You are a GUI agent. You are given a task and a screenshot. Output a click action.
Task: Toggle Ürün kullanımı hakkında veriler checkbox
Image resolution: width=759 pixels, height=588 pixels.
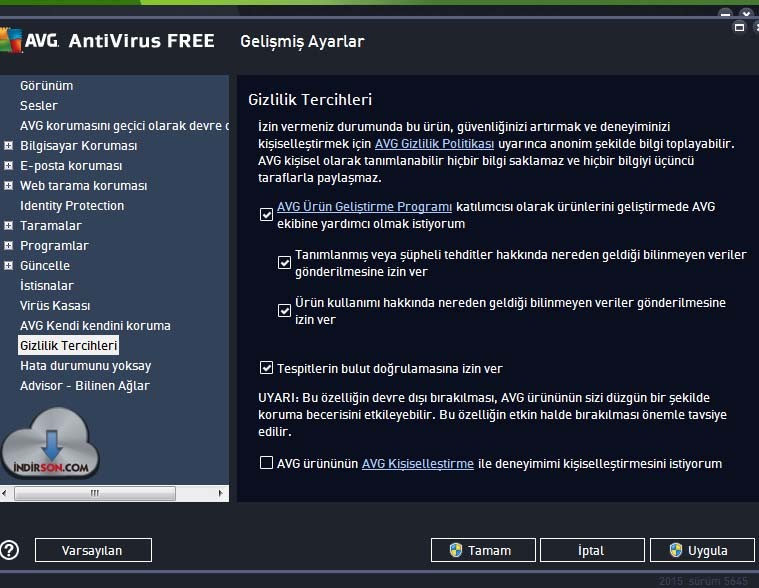tap(284, 310)
